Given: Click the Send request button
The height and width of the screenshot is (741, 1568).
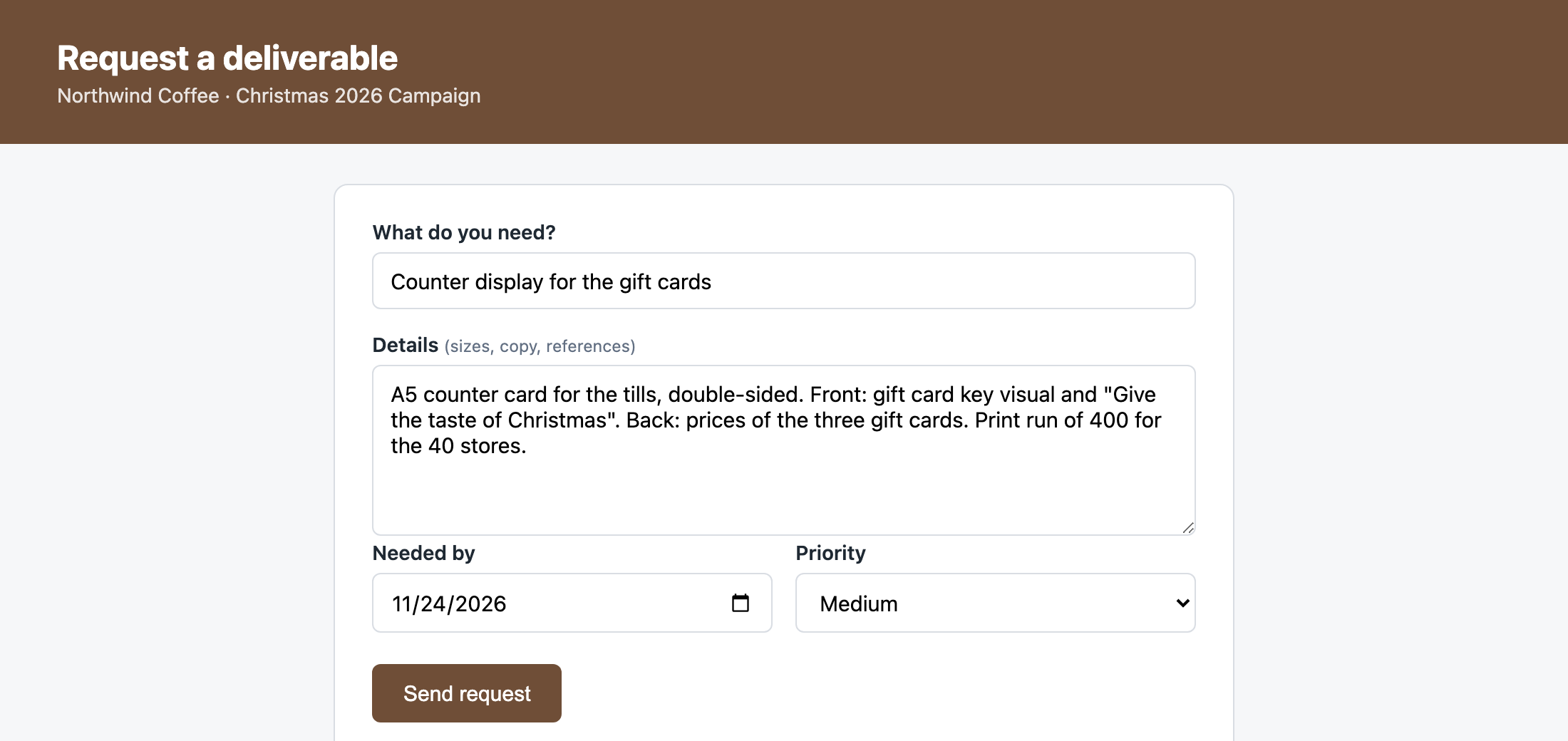Looking at the screenshot, I should (x=467, y=693).
